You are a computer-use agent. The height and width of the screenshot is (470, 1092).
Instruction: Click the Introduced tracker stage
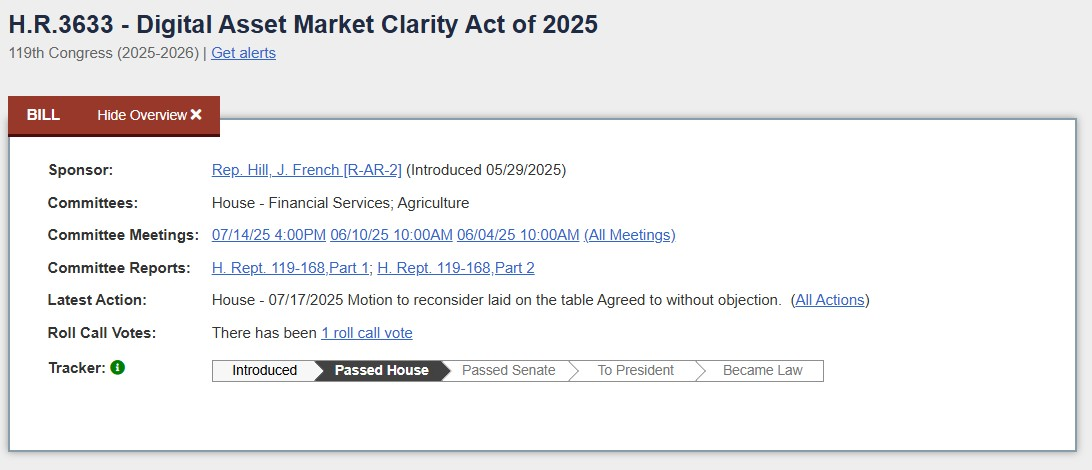(x=264, y=371)
